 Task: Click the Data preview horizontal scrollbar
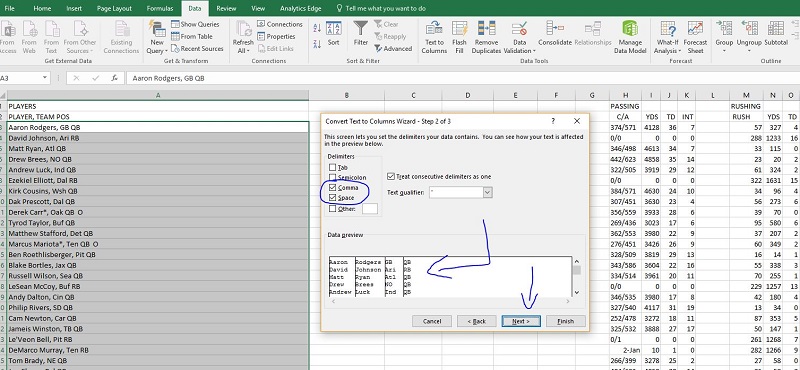tap(451, 301)
